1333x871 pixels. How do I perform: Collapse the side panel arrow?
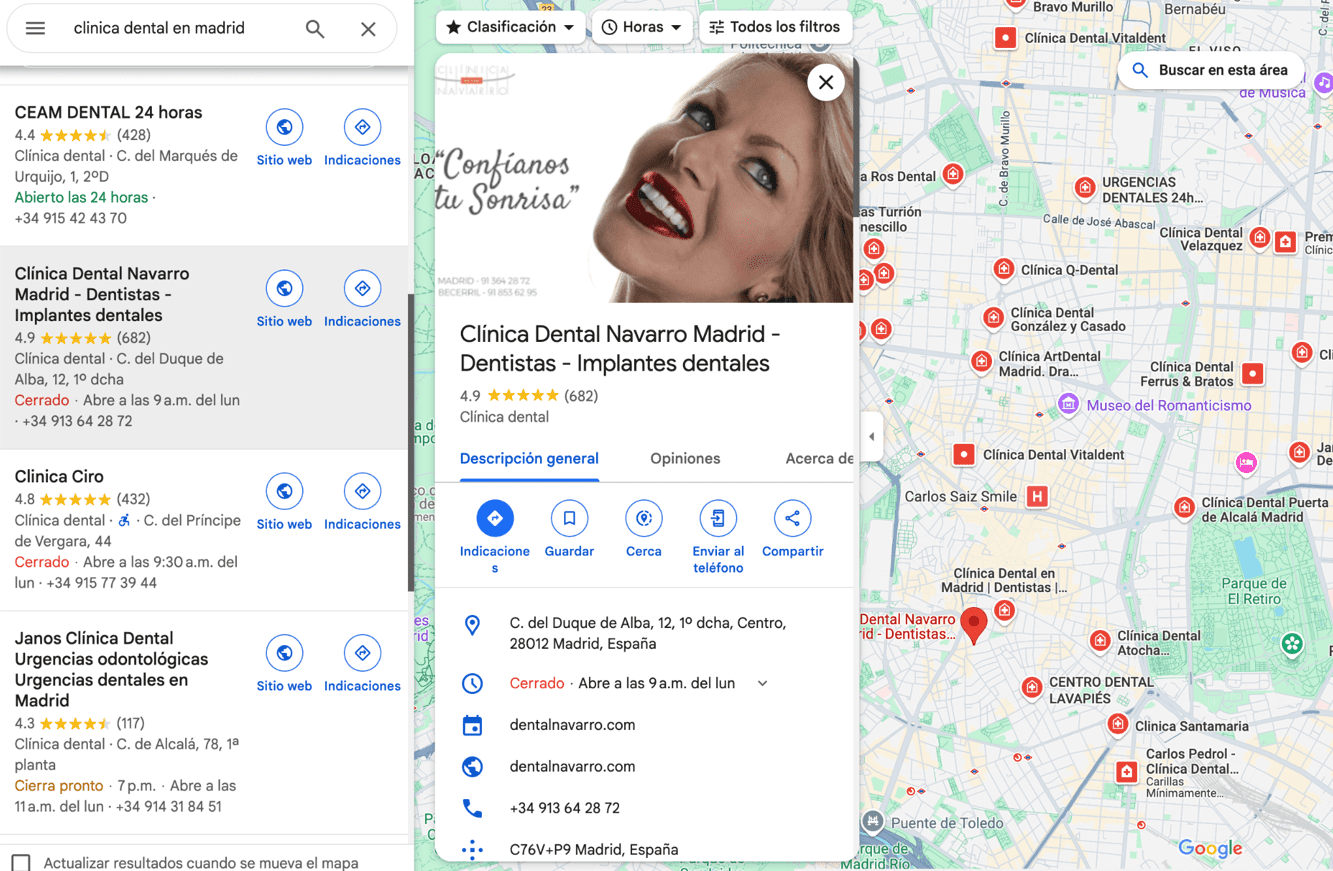click(872, 437)
